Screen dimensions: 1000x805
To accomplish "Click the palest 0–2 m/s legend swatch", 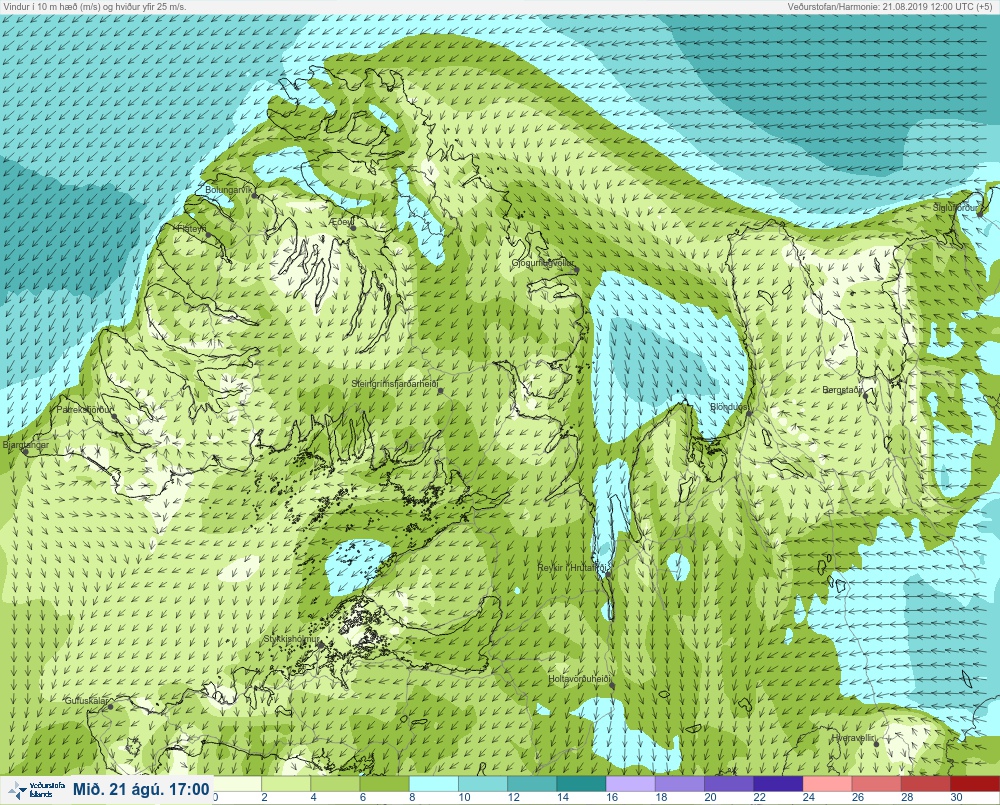I will 237,783.
